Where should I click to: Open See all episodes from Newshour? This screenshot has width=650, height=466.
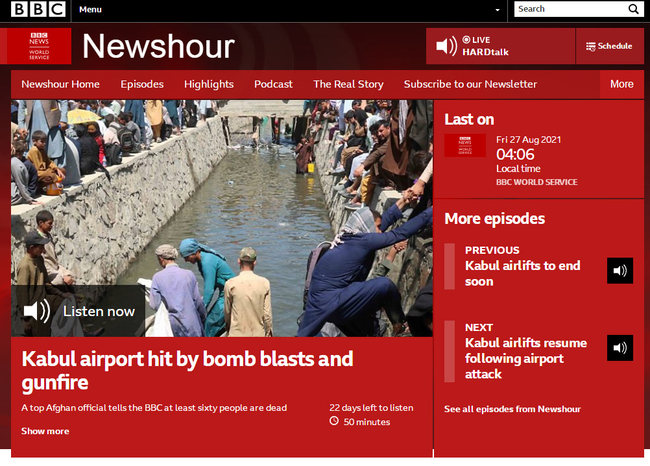click(512, 409)
